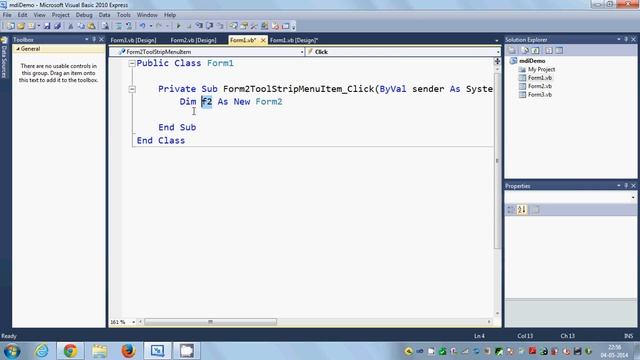Collapse the Public Class Form1 region

(132, 63)
